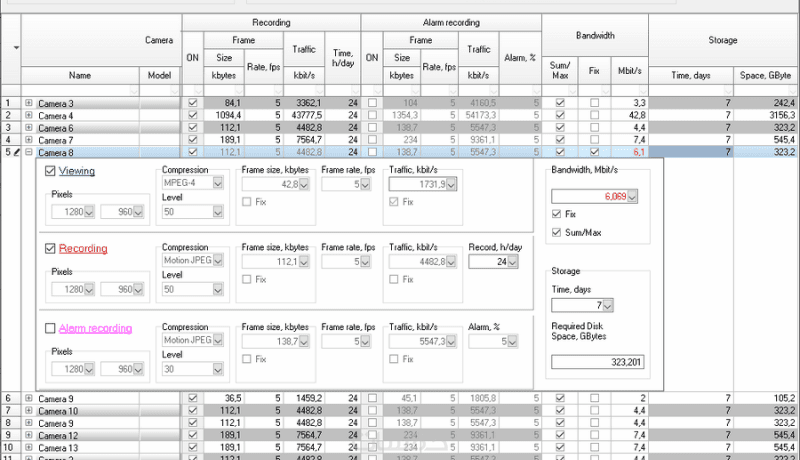Toggle the Viewing checkbox
This screenshot has height=460, width=800.
click(50, 171)
